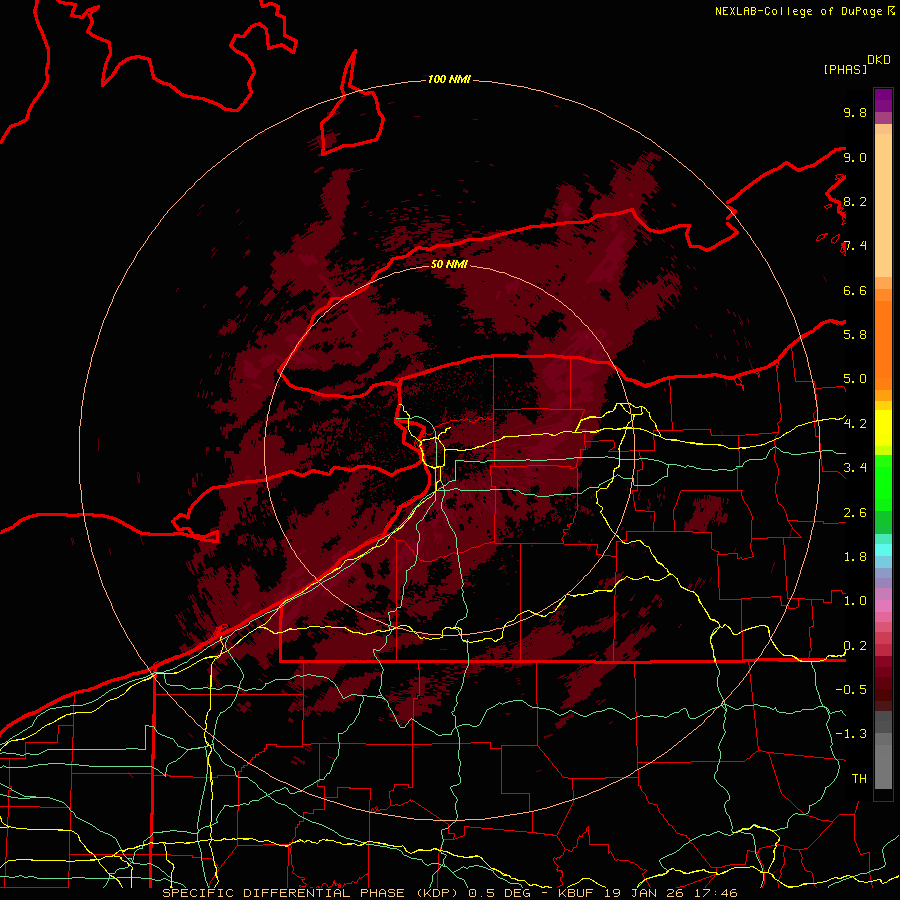Click the 2.6 scale value
Image resolution: width=900 pixels, height=900 pixels.
855,513
